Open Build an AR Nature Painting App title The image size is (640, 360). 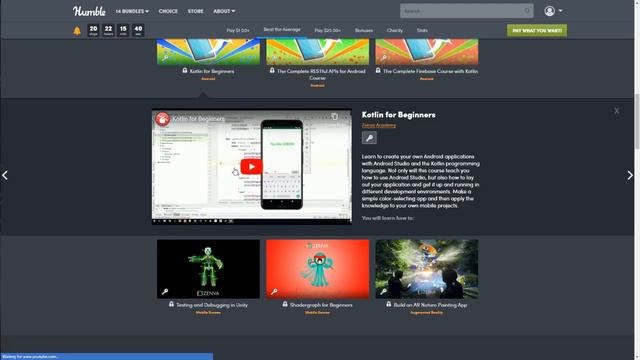tap(430, 305)
